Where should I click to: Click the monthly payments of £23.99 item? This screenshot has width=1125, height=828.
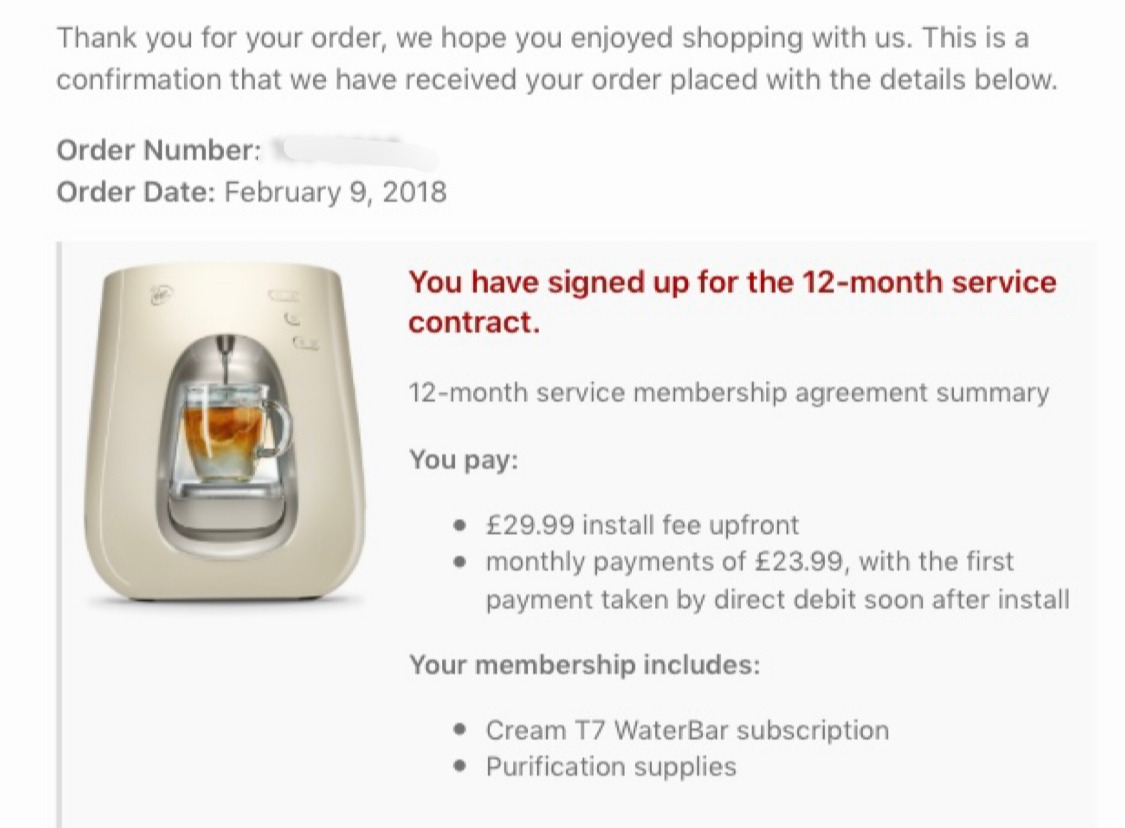(778, 580)
